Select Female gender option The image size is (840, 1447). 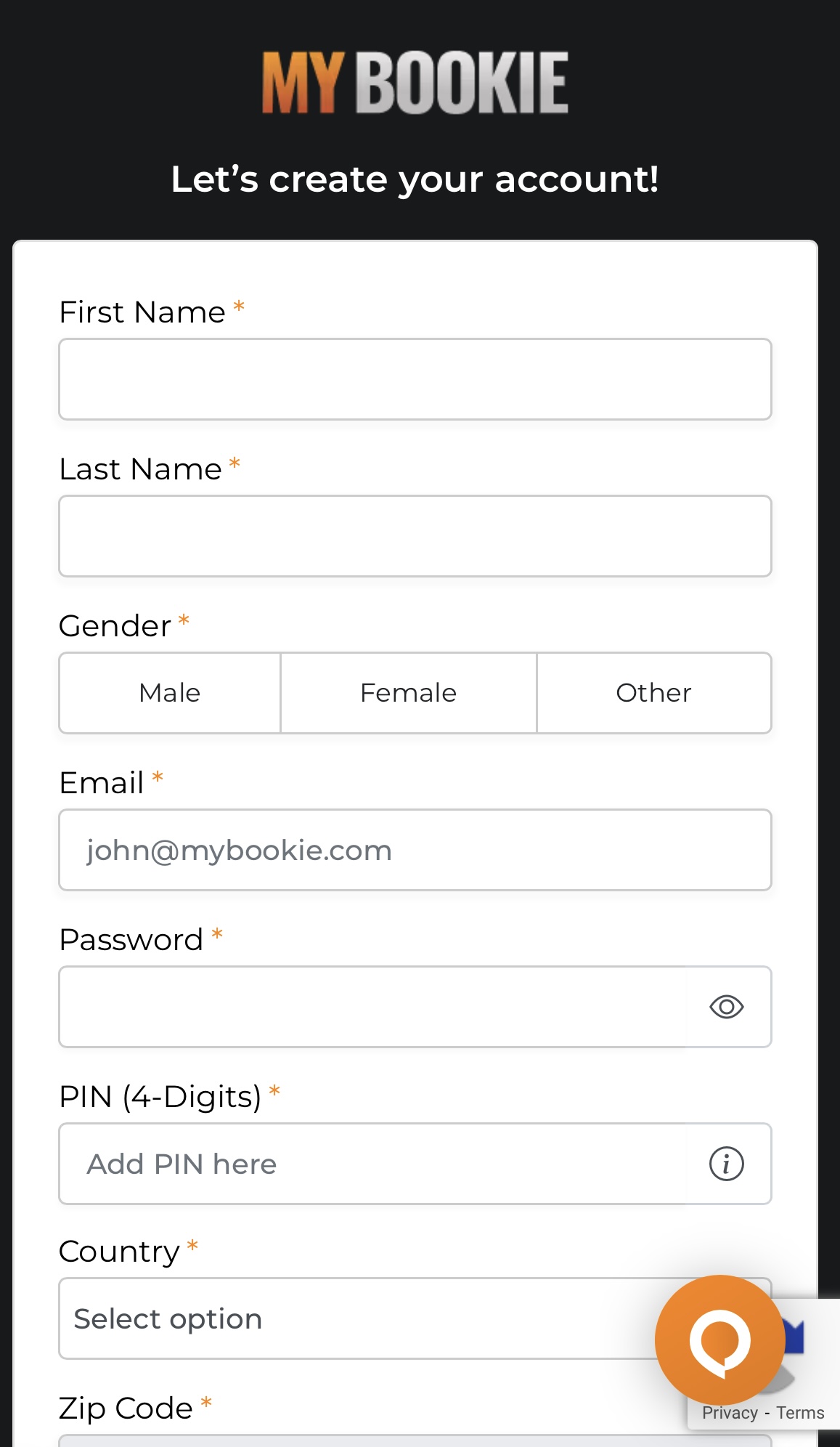[x=408, y=693]
